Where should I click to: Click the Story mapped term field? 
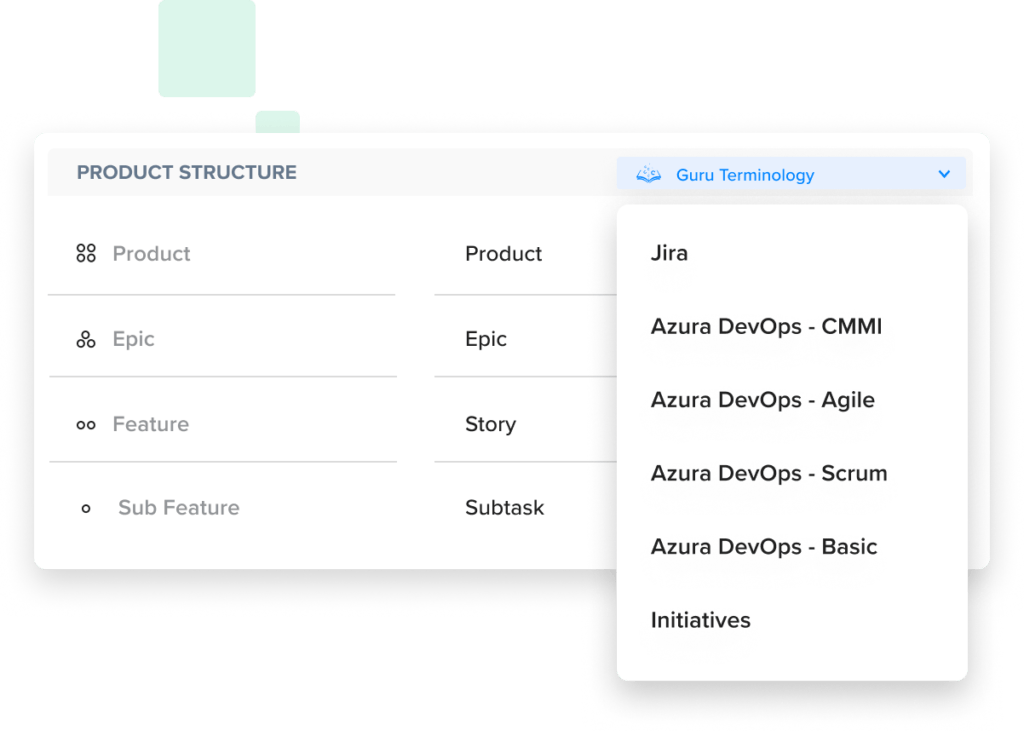(x=525, y=424)
